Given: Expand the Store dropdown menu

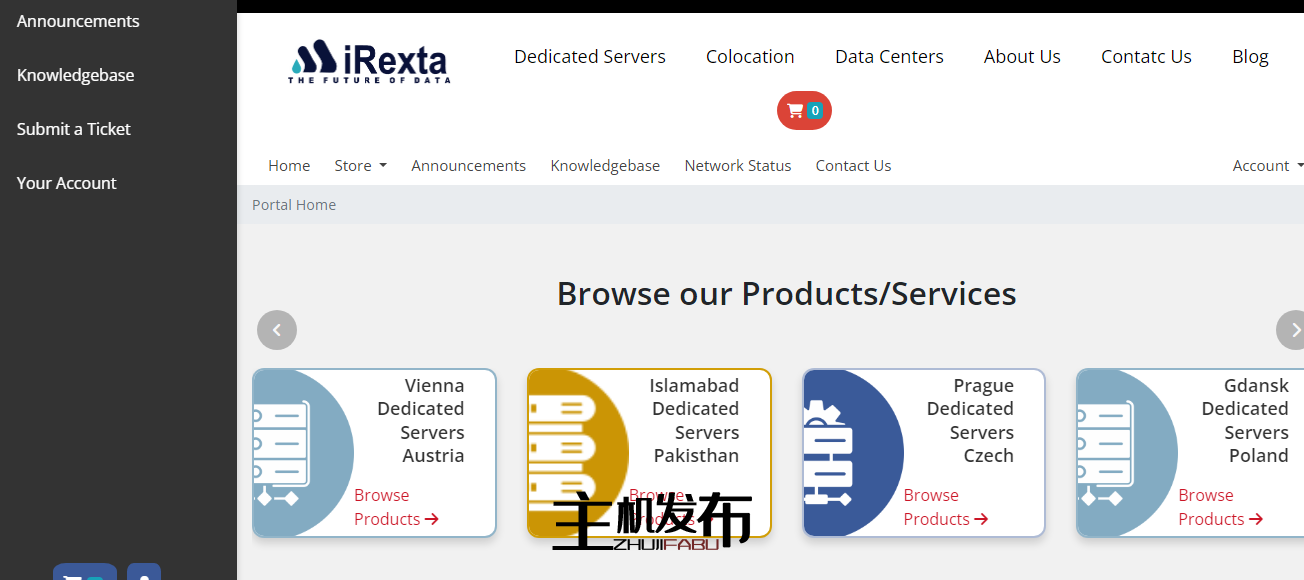Looking at the screenshot, I should (360, 166).
